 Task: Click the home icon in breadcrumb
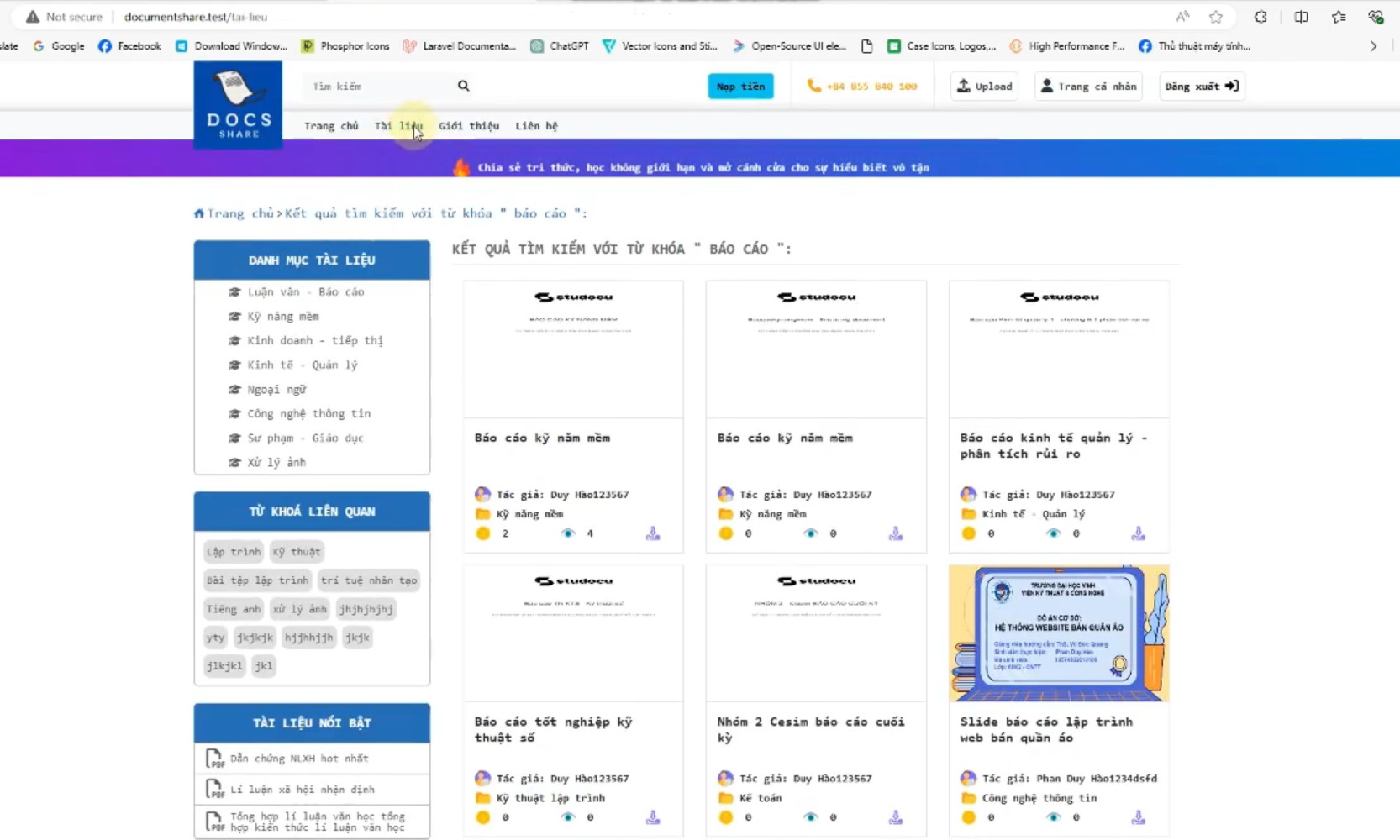click(199, 213)
